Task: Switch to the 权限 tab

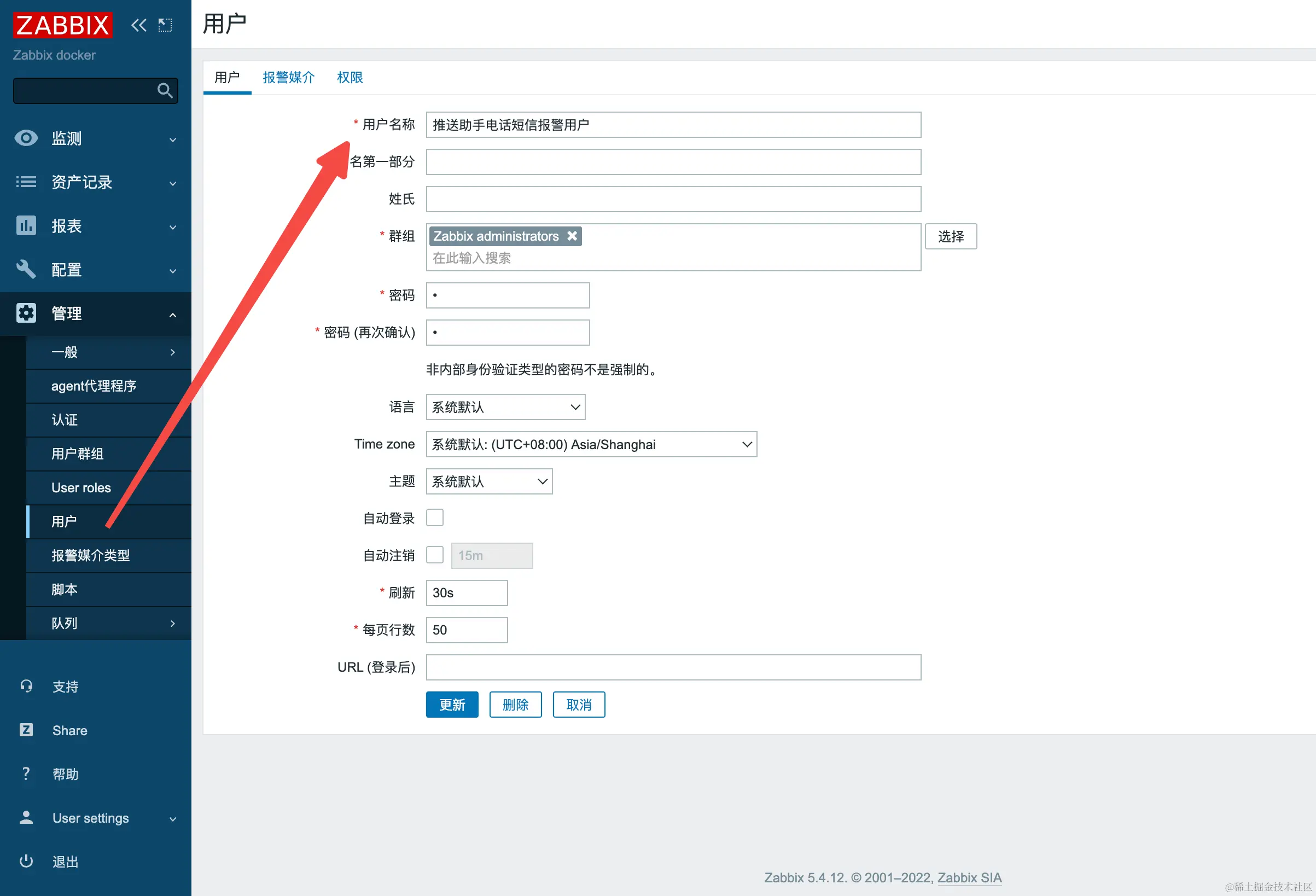Action: click(350, 78)
